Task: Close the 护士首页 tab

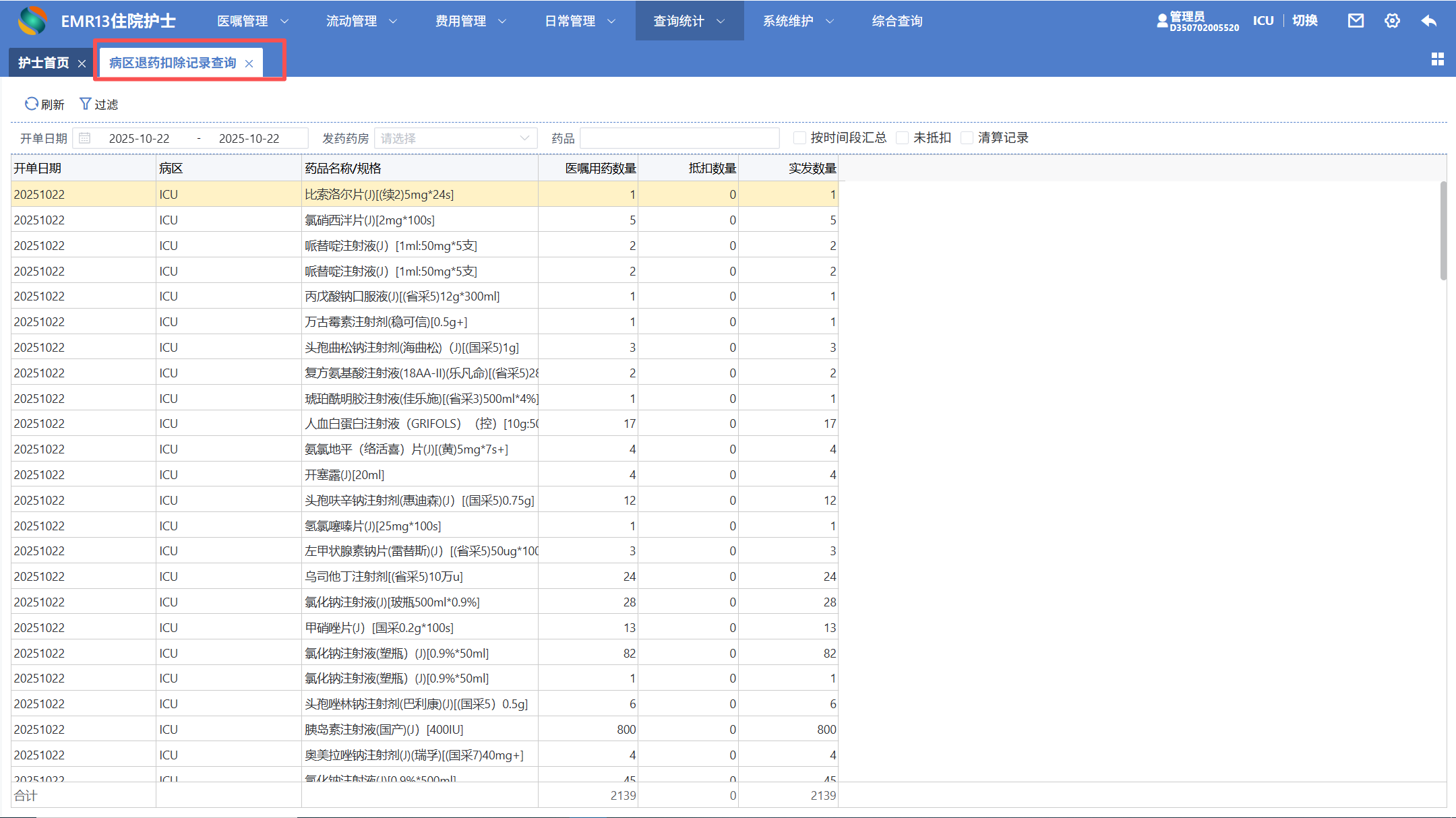Action: 82,63
